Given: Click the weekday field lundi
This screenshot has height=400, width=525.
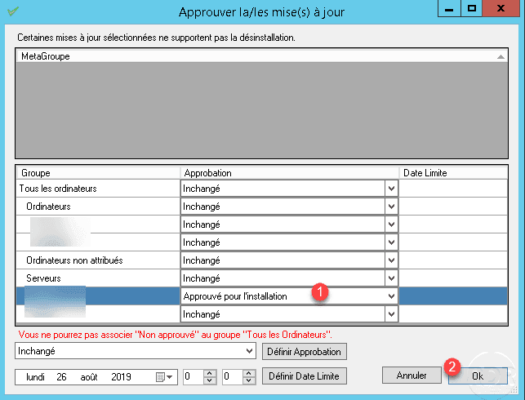Looking at the screenshot, I should 35,377.
